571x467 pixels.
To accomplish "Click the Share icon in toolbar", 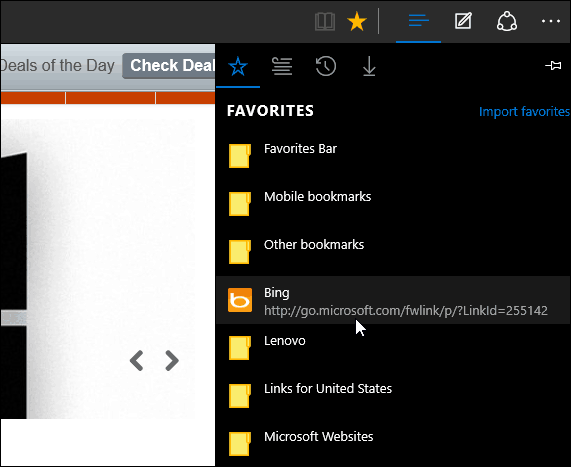I will click(x=507, y=21).
